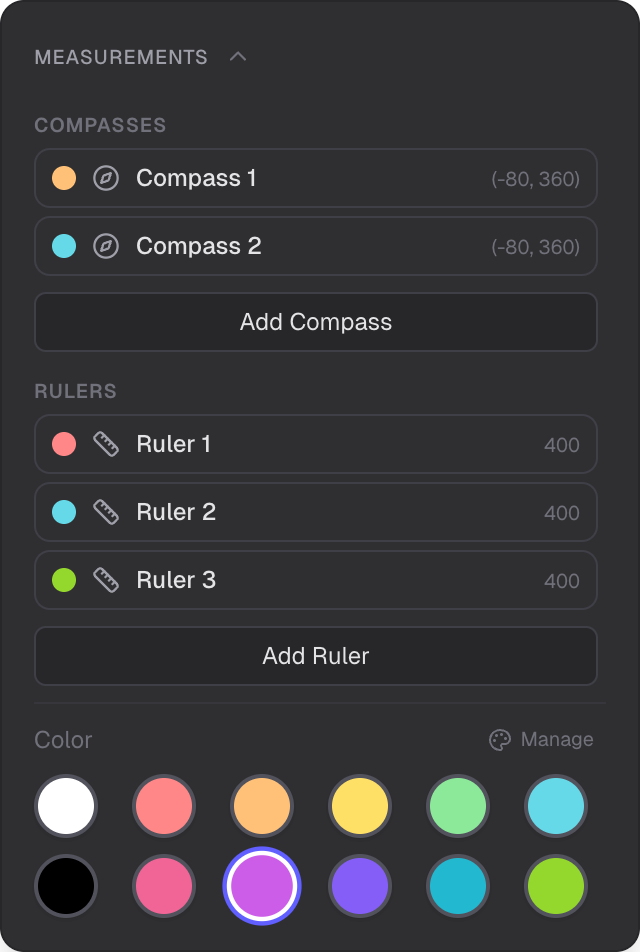Click the green color dot of Ruler 3
640x952 pixels.
click(x=64, y=580)
